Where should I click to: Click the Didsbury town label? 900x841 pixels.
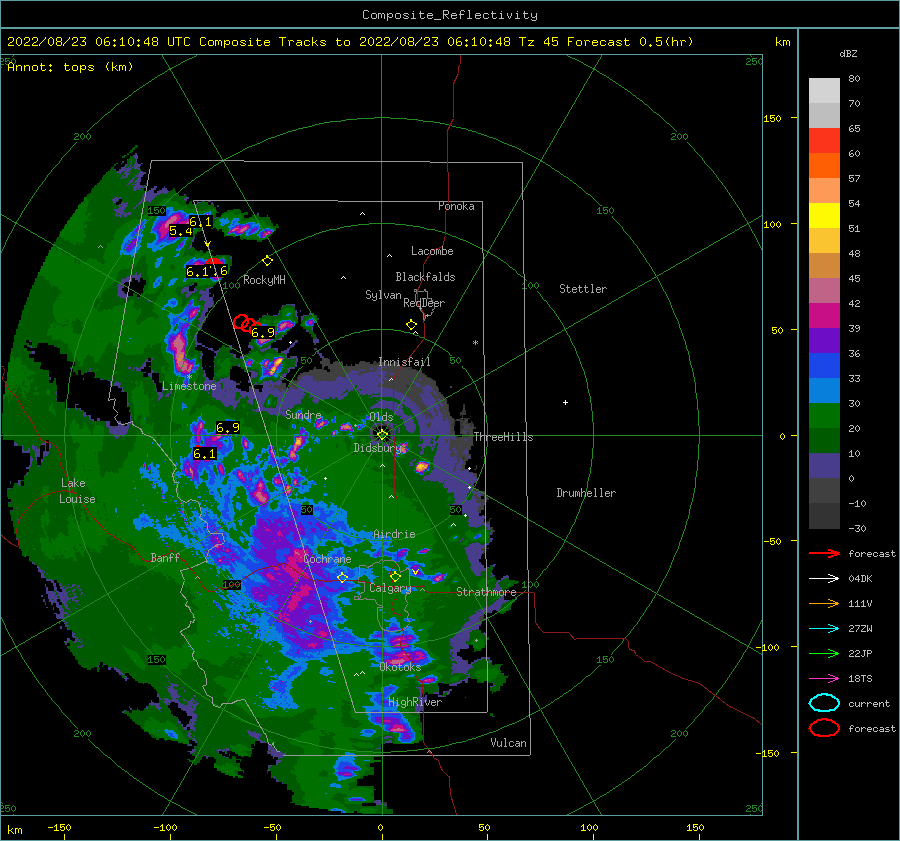(x=377, y=448)
